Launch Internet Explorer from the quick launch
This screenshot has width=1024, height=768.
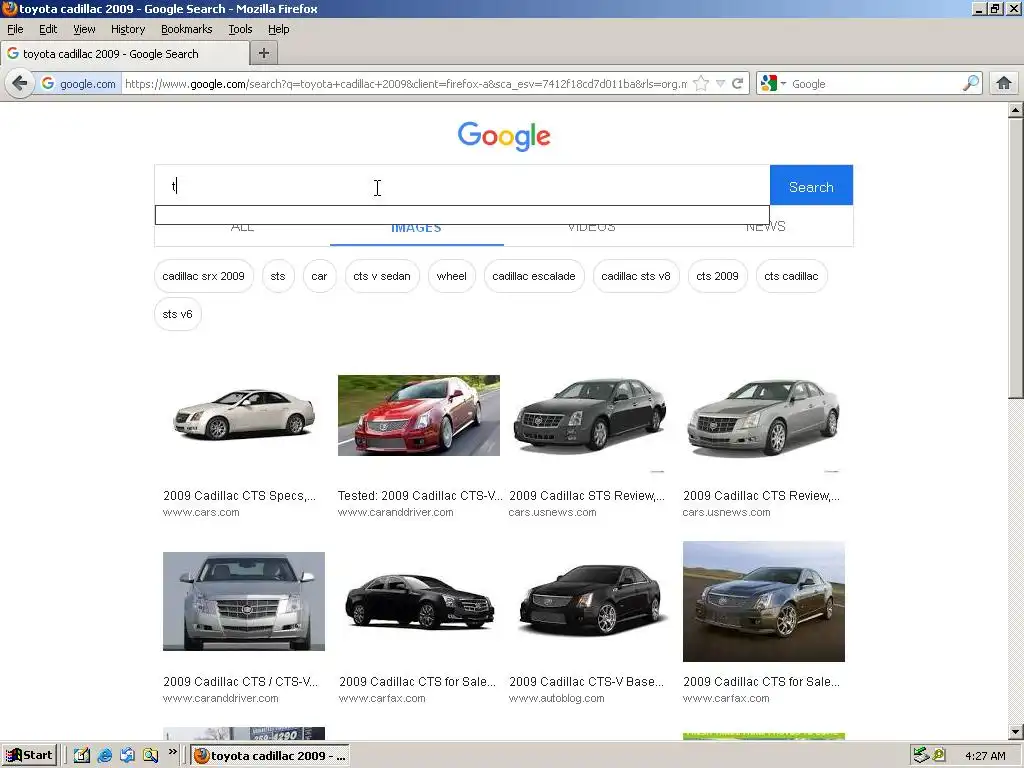(104, 756)
